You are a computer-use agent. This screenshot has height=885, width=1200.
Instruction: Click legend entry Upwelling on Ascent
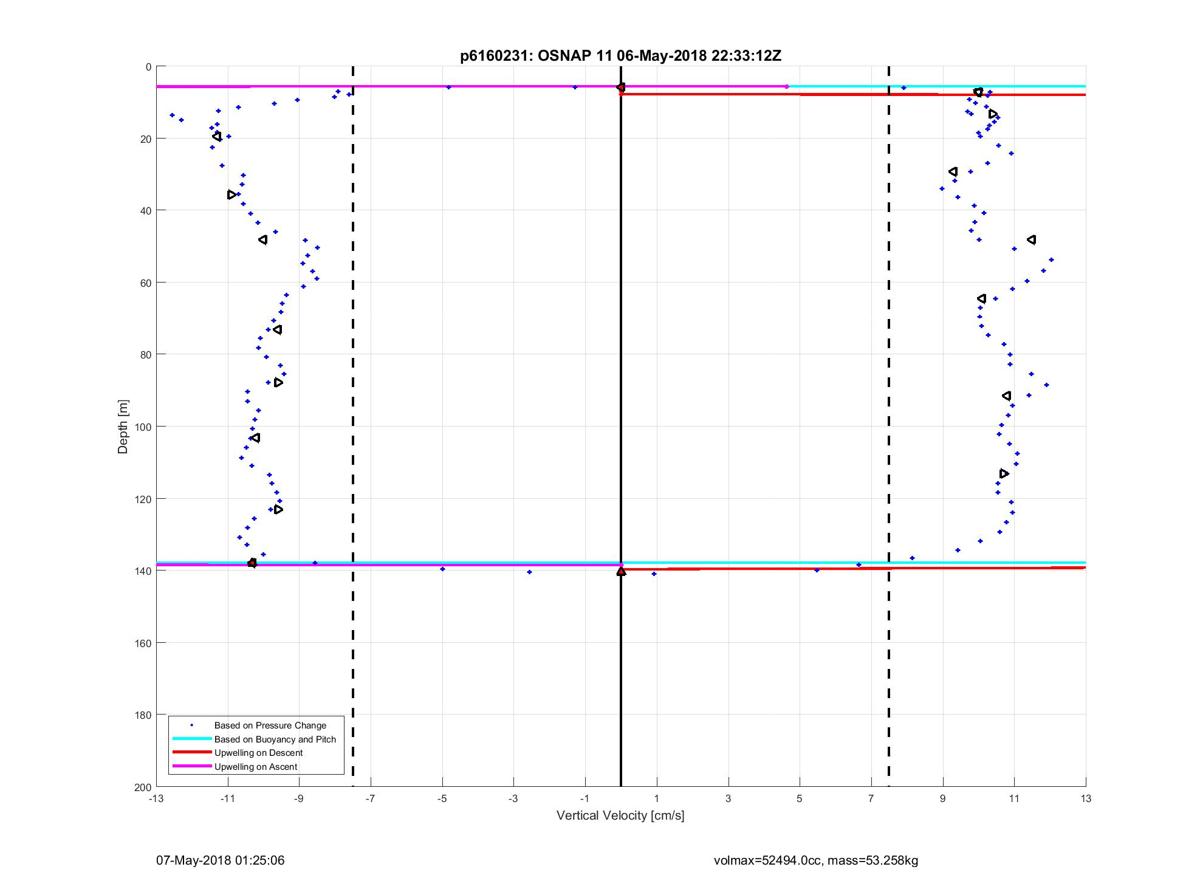[256, 767]
